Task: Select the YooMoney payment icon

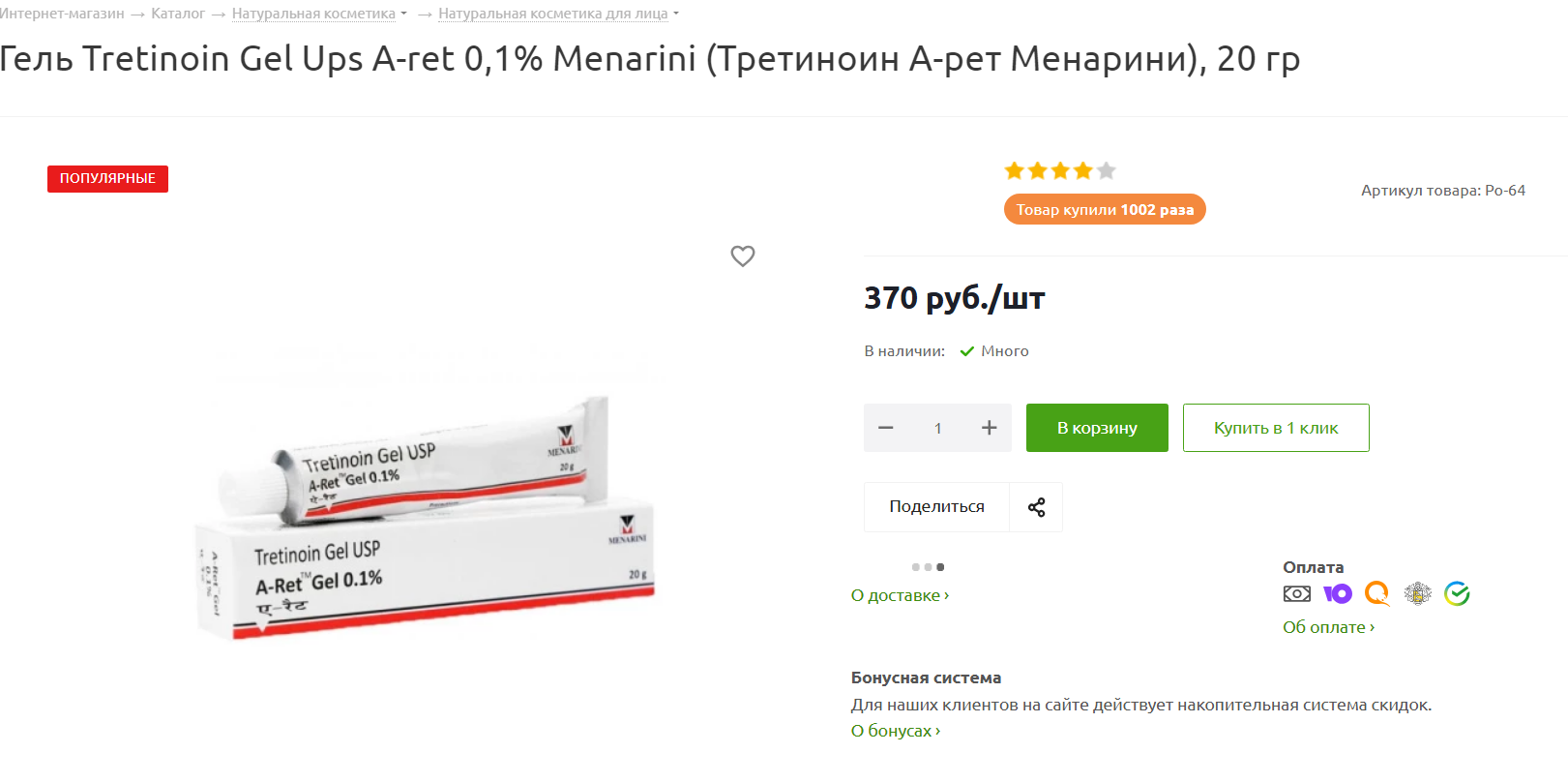Action: pyautogui.click(x=1338, y=593)
